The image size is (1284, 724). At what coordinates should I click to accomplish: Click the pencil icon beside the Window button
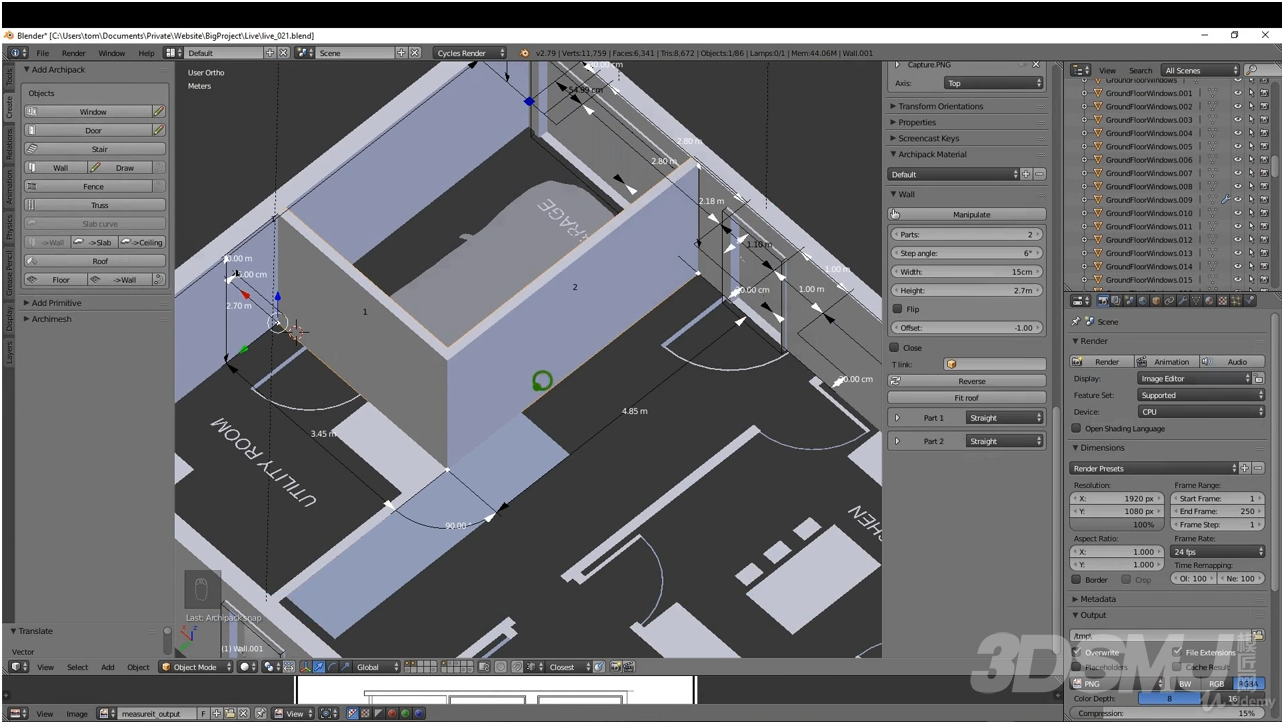coord(159,112)
